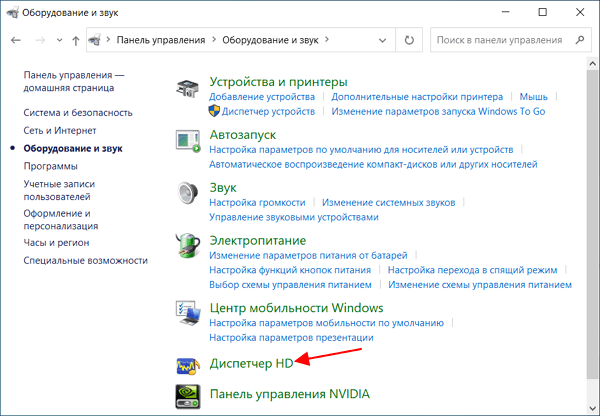Open Система и безопасность category
Image resolution: width=600 pixels, height=416 pixels.
pyautogui.click(x=78, y=113)
